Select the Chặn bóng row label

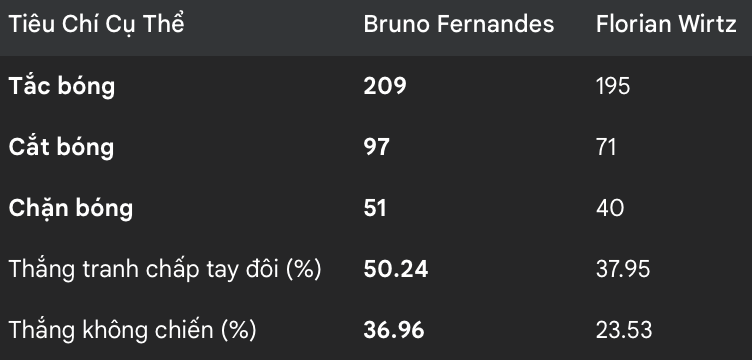tap(71, 208)
